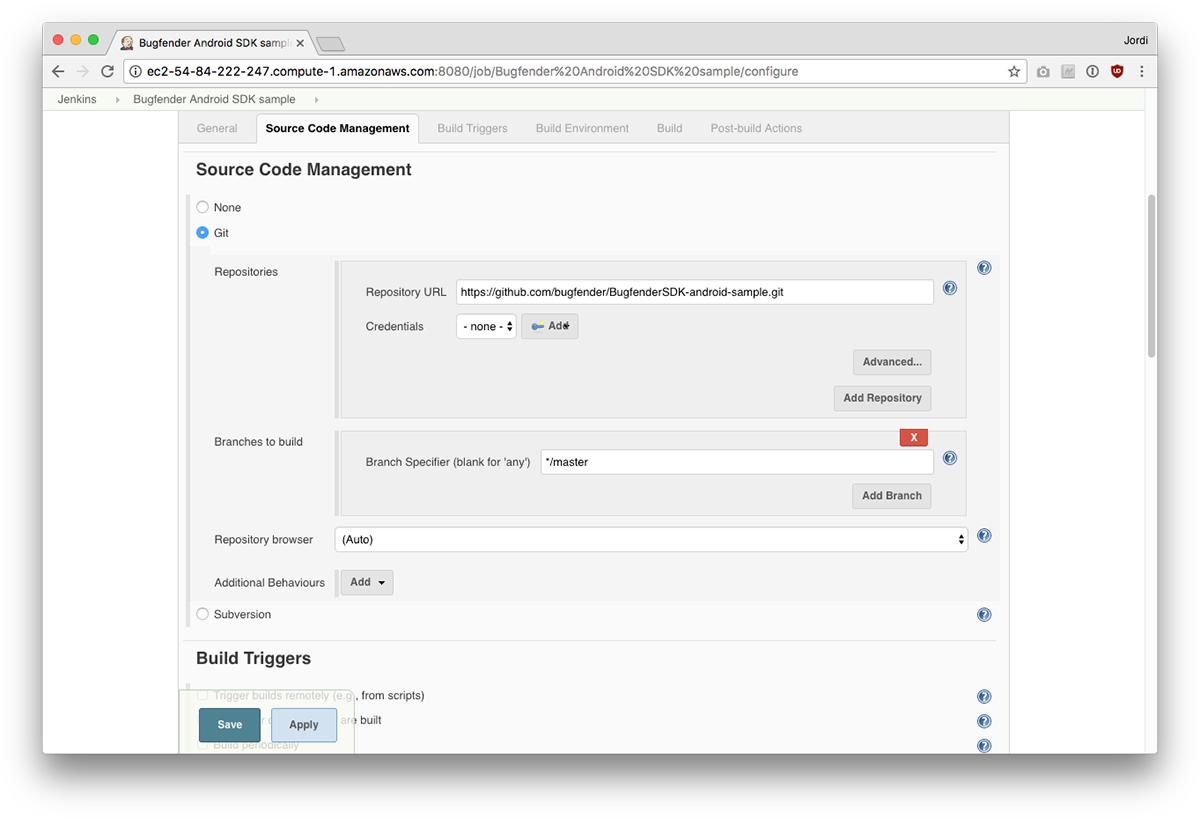
Task: Open help for Repository browser
Action: point(984,536)
